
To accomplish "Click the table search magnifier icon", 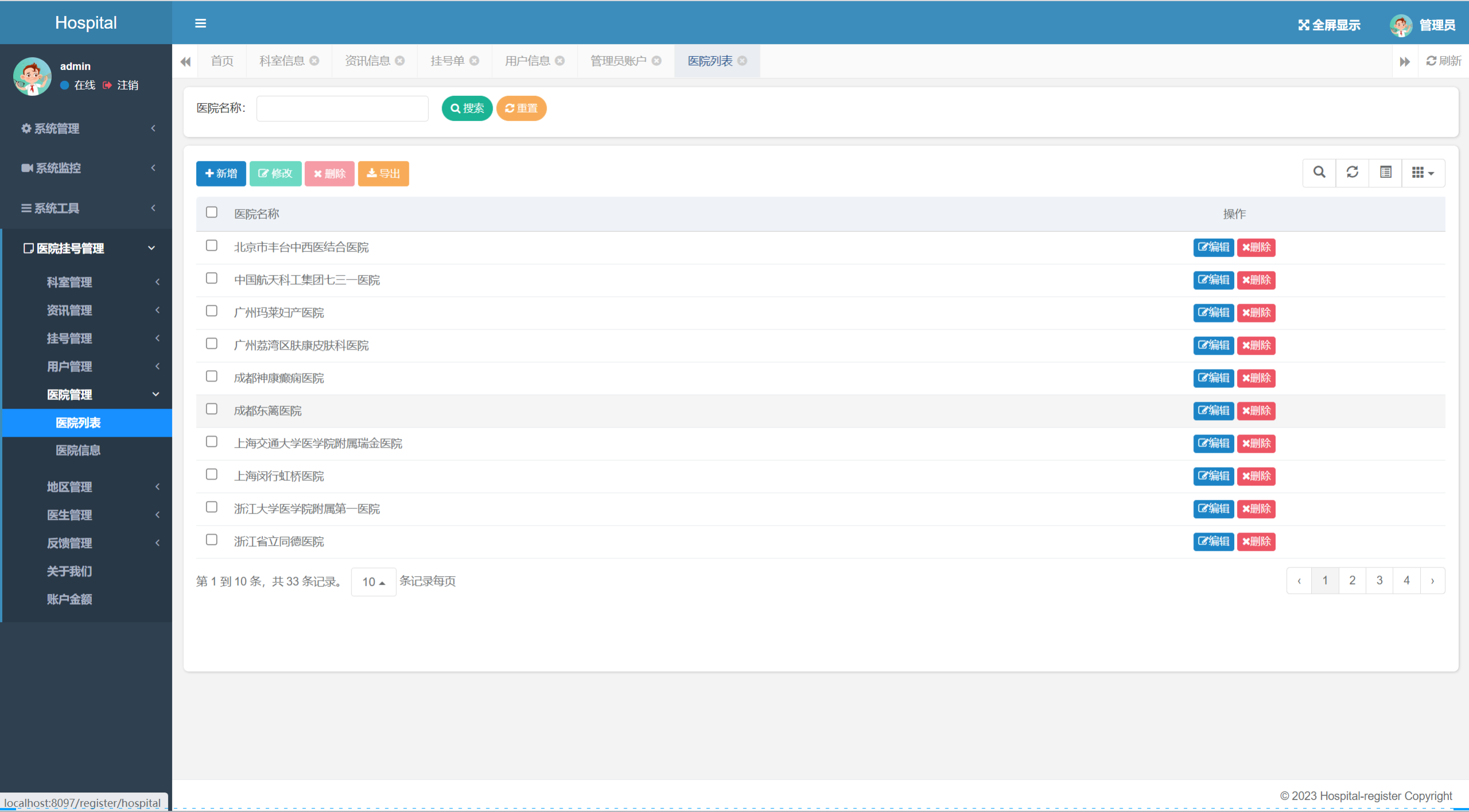I will pyautogui.click(x=1319, y=173).
